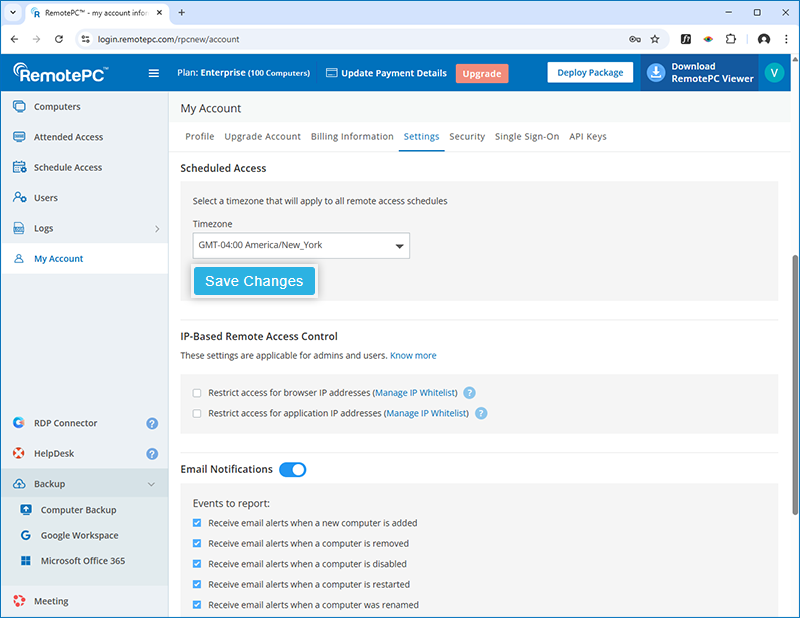Check Restrict access for browser IP addresses
The height and width of the screenshot is (618, 800).
coord(197,393)
